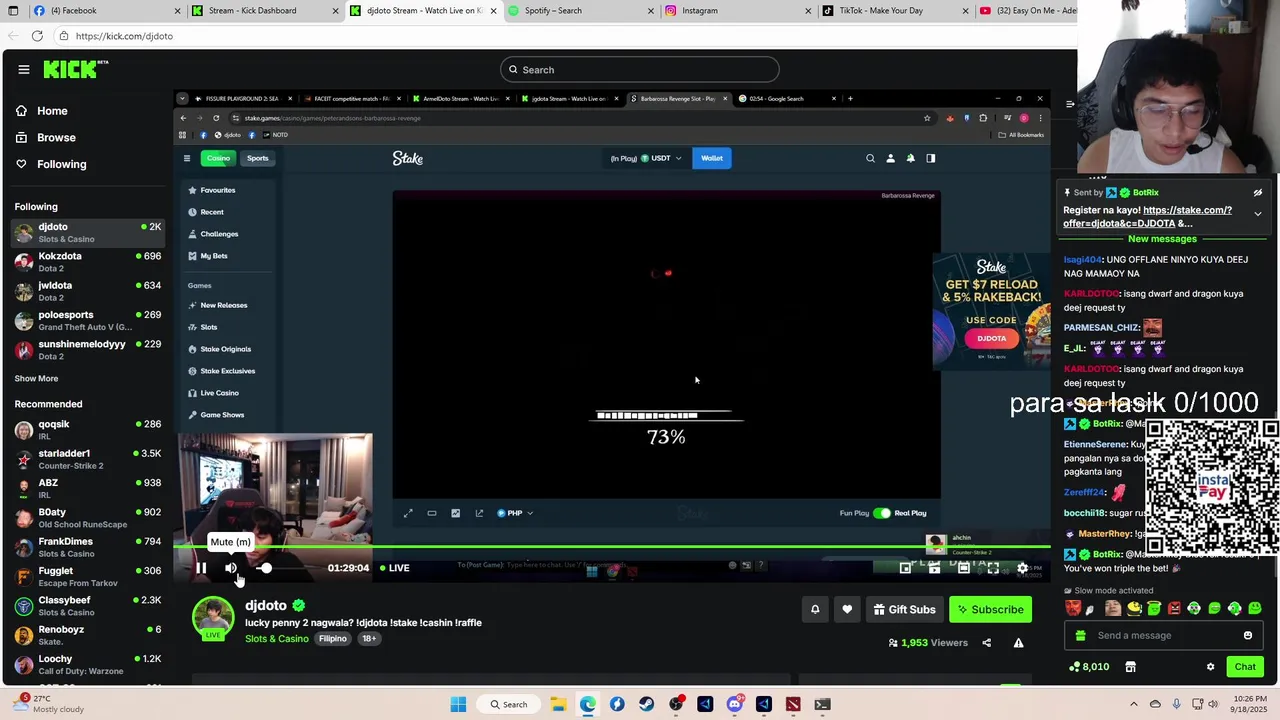
Task: Click the green Chat send button
Action: [x=1245, y=667]
